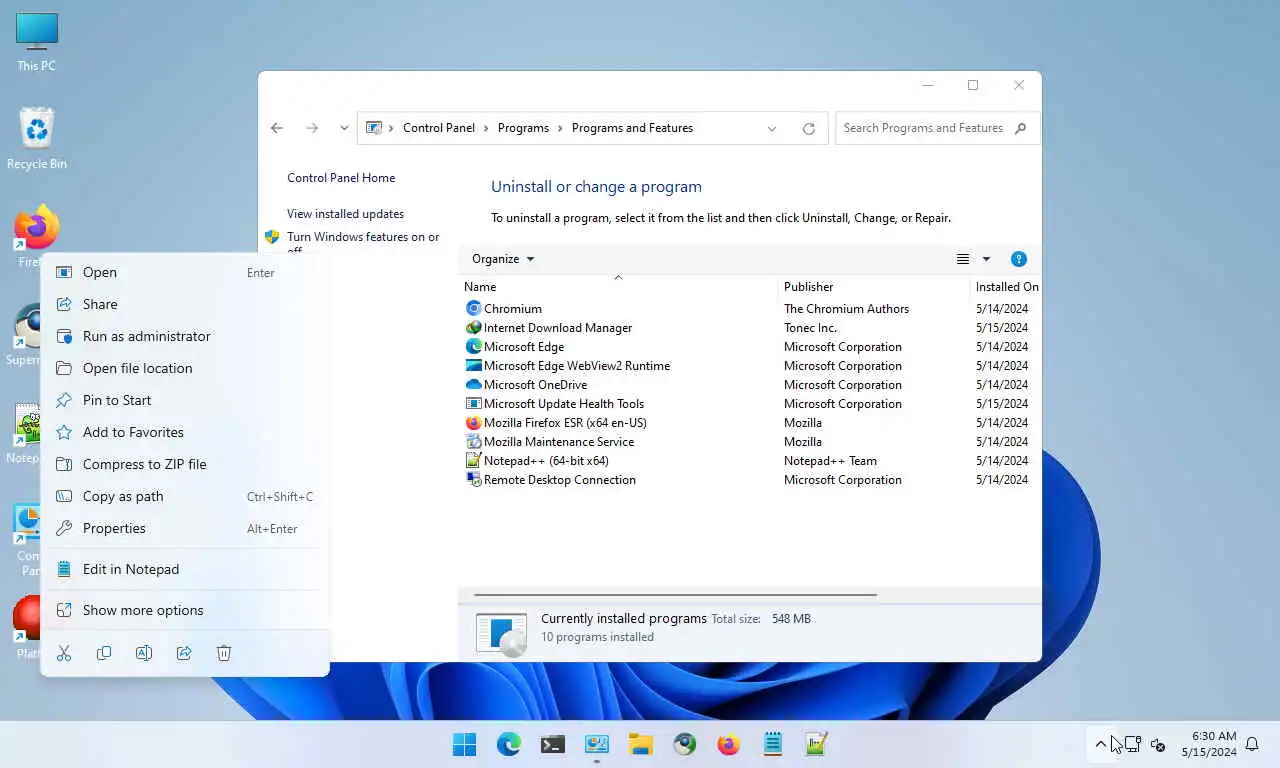Viewport: 1280px width, 768px height.
Task: Select the Mozilla Maintenance Service row
Action: click(750, 442)
